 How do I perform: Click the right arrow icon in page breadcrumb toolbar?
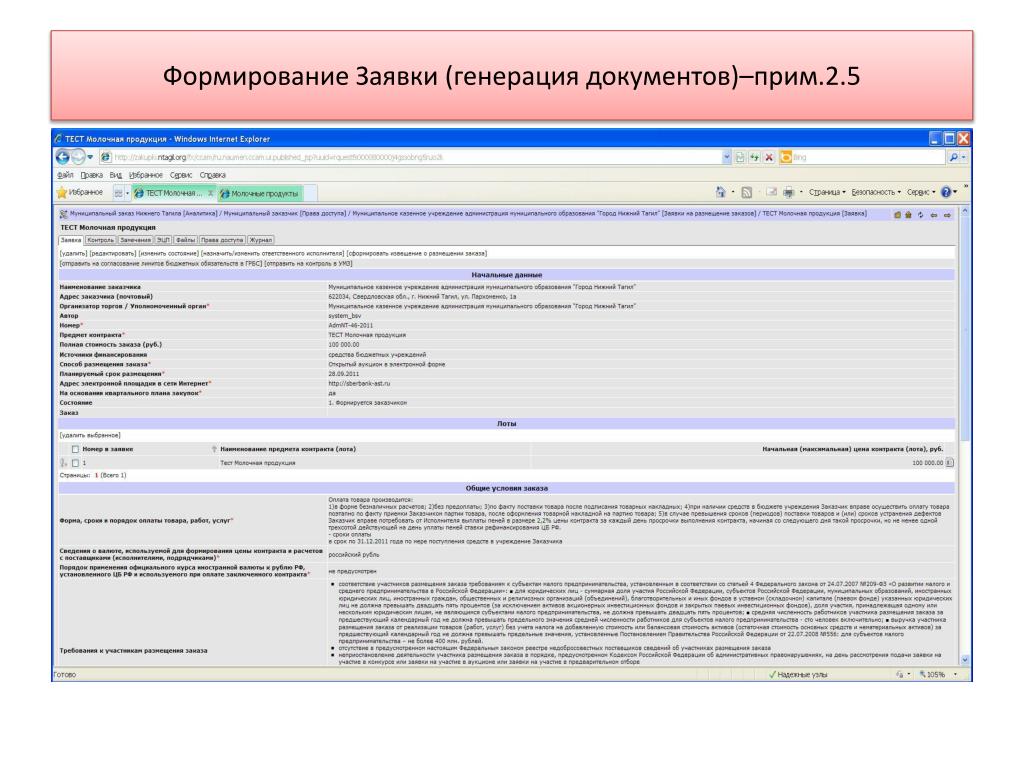point(947,215)
